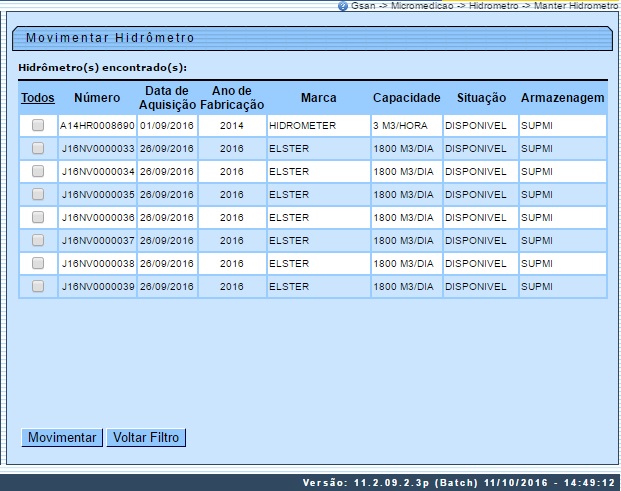Click the Armazenagem column header
This screenshot has height=491, width=621.
562,98
